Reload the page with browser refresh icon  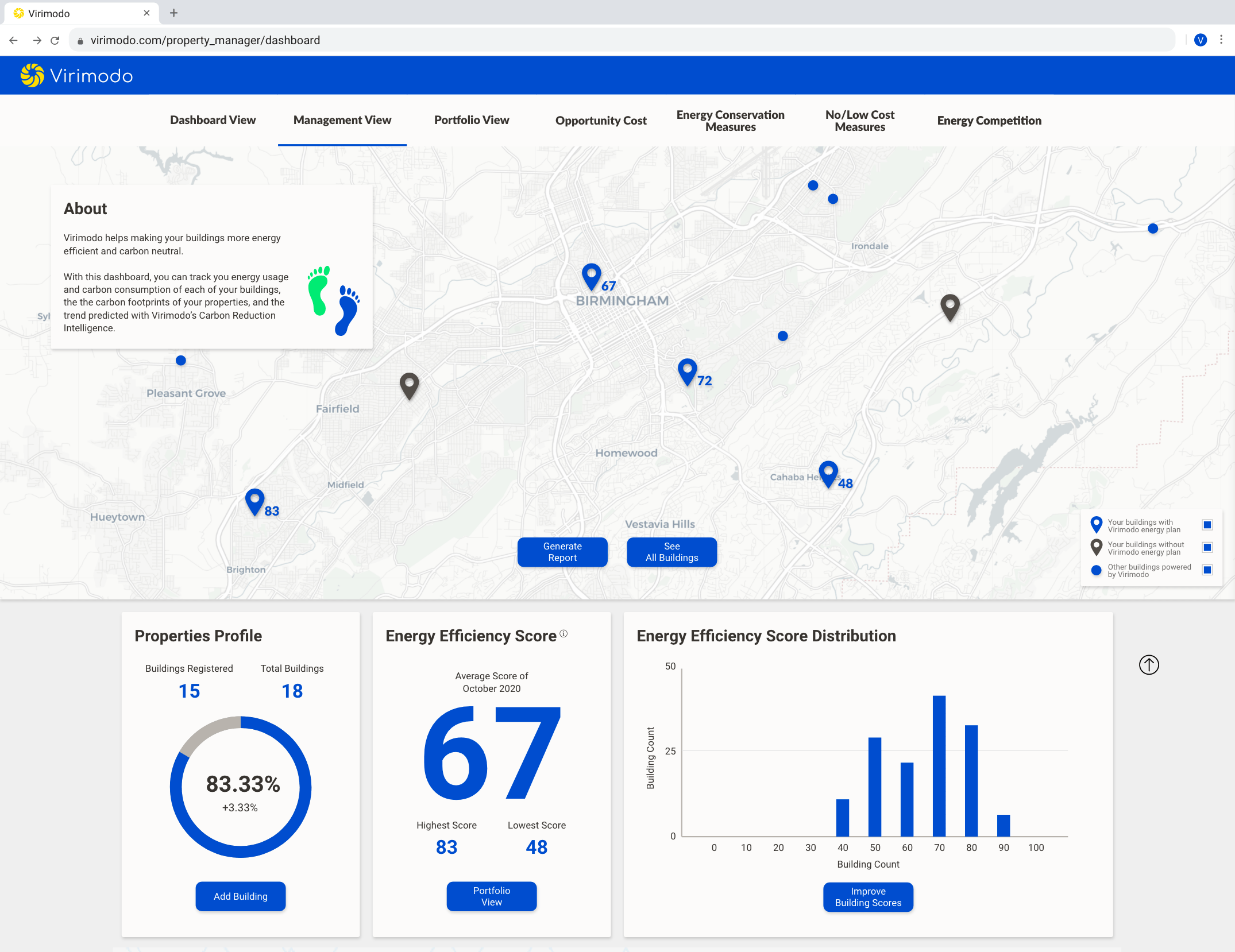click(x=55, y=40)
